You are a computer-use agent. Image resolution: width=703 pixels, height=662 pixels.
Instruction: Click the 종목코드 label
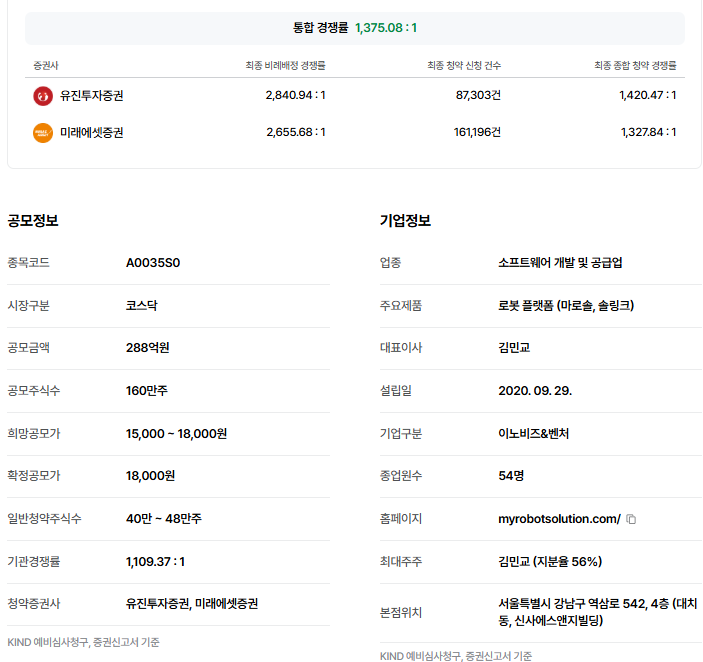click(28, 263)
